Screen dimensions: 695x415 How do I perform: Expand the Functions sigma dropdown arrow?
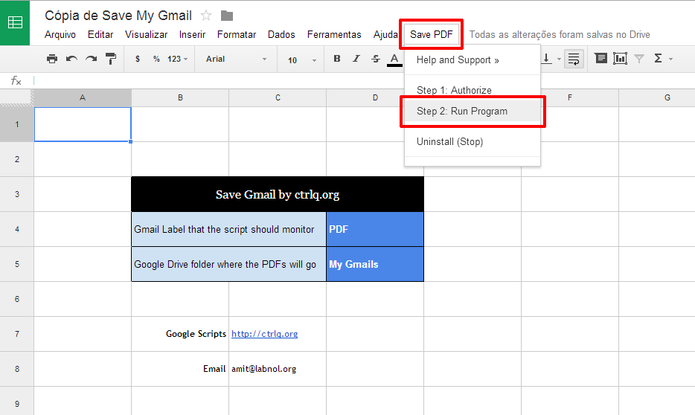tap(671, 59)
